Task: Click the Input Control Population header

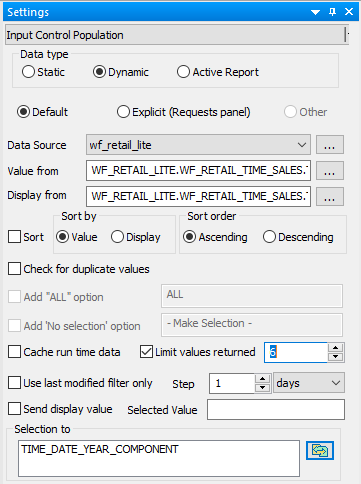Action: 175,35
